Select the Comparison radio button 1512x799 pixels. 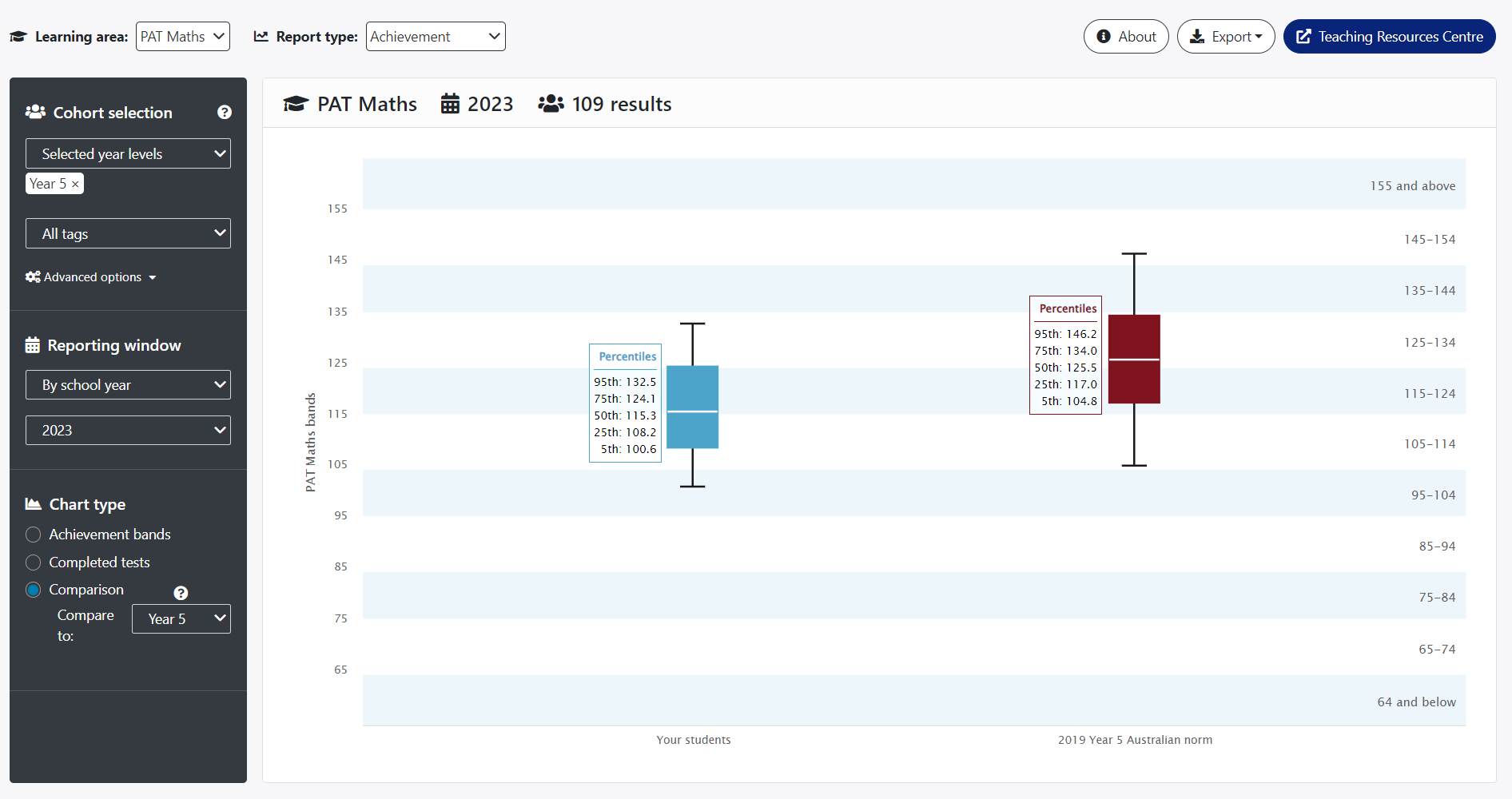click(34, 590)
